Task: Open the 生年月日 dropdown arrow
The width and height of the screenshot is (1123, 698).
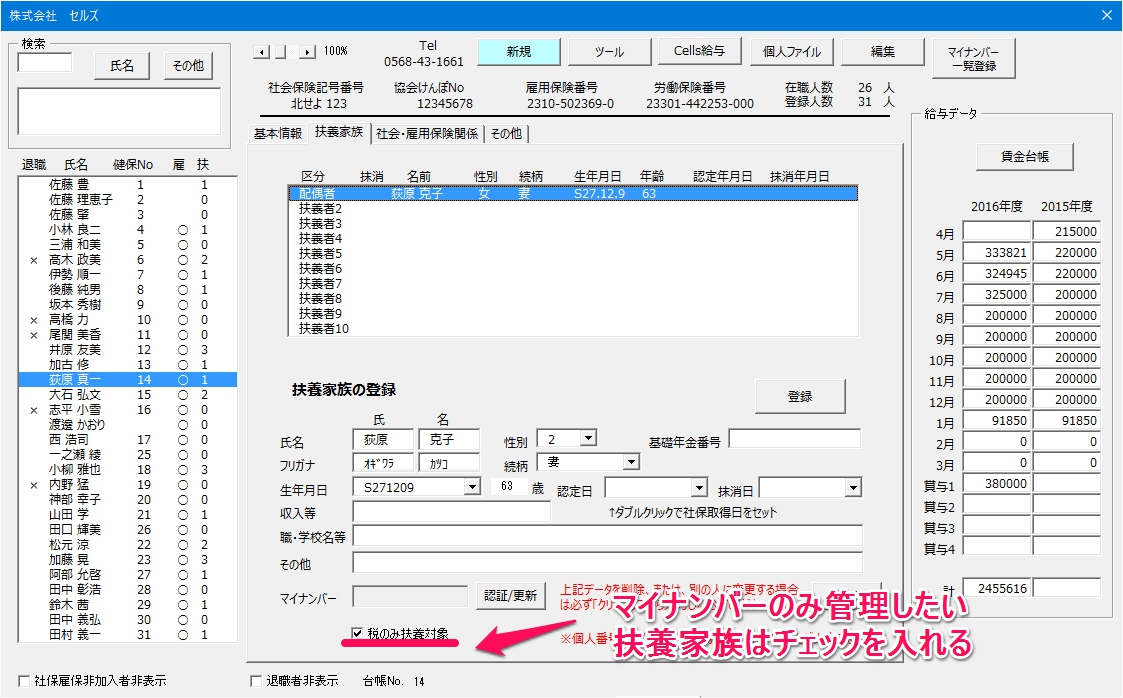Action: [x=472, y=487]
